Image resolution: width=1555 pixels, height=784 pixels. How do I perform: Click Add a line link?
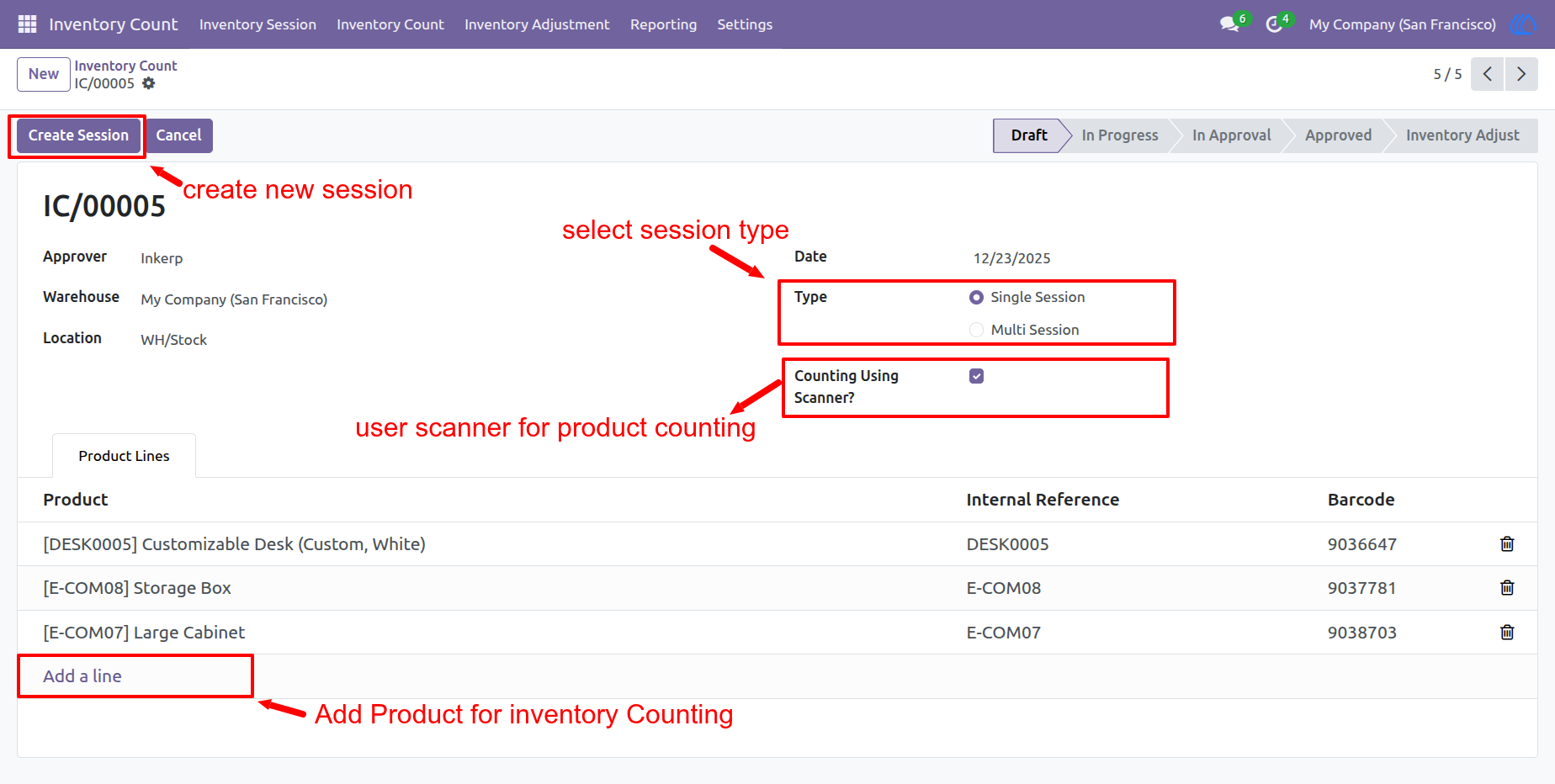coord(82,676)
